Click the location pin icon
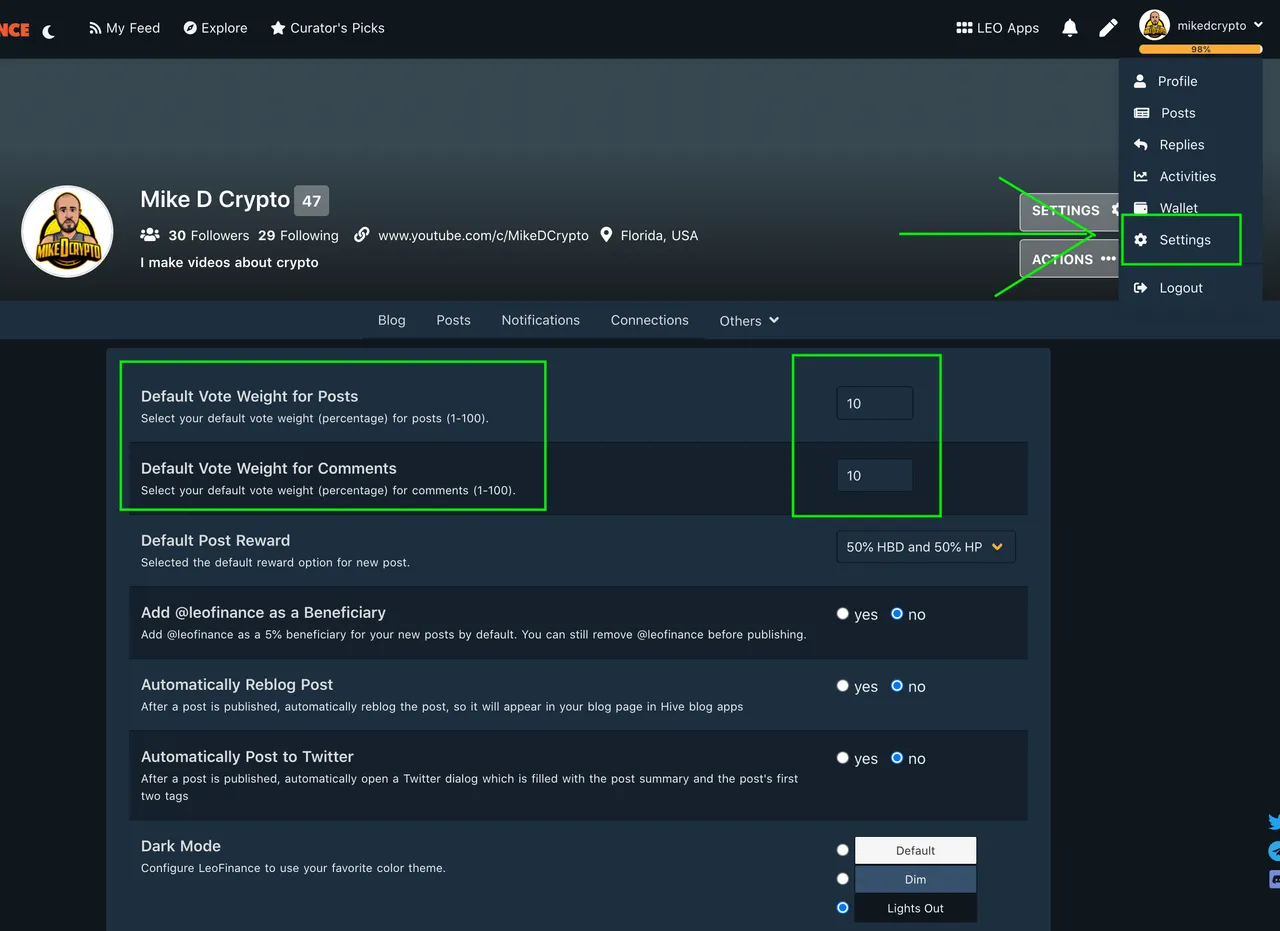Image resolution: width=1280 pixels, height=931 pixels. [x=606, y=235]
